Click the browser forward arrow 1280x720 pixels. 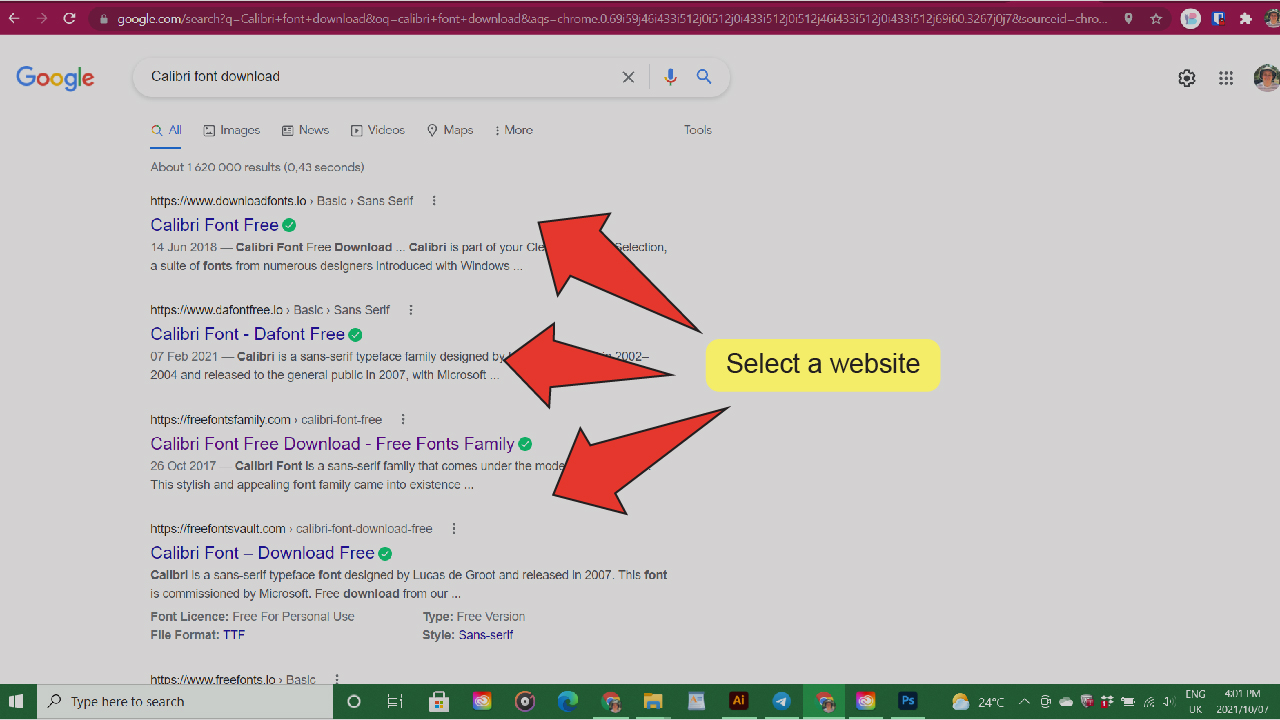[x=42, y=18]
